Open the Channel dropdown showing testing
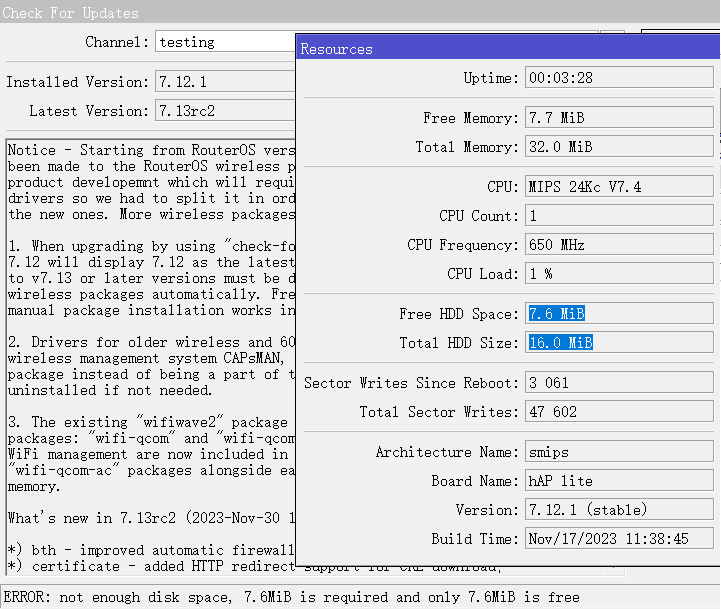This screenshot has height=609, width=721. click(225, 42)
